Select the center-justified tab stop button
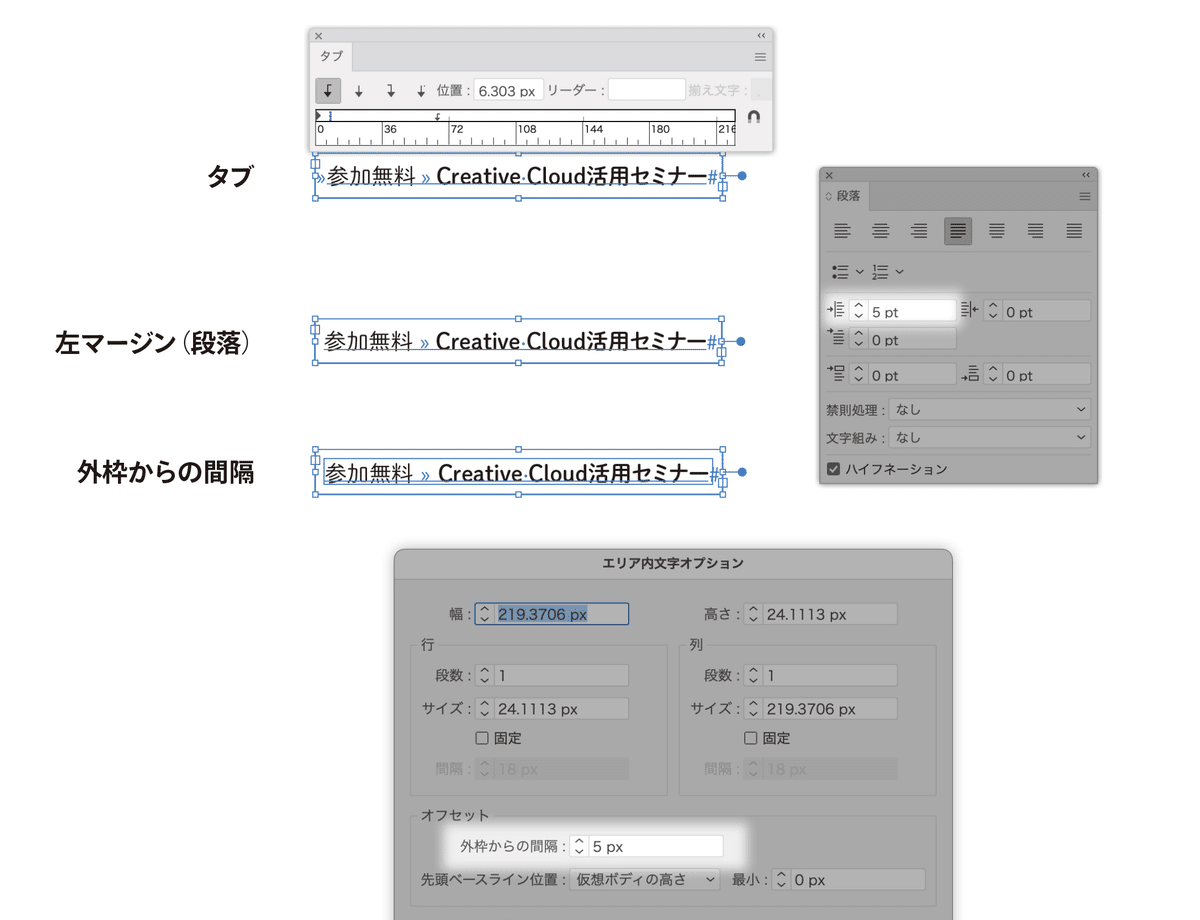Viewport: 1200px width, 920px height. pos(359,90)
